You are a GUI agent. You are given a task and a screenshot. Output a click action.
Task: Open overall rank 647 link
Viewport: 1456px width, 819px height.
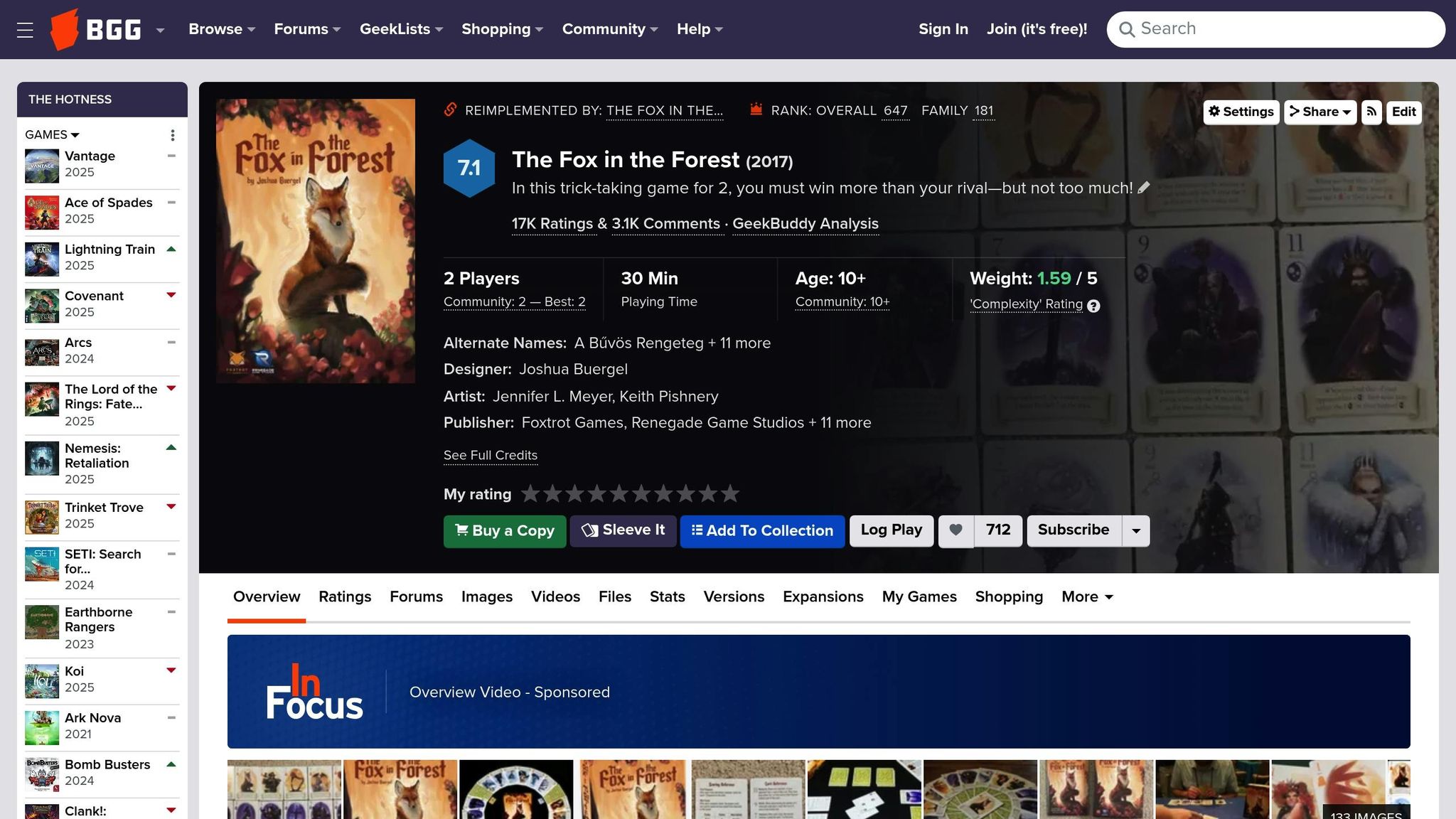(x=895, y=110)
